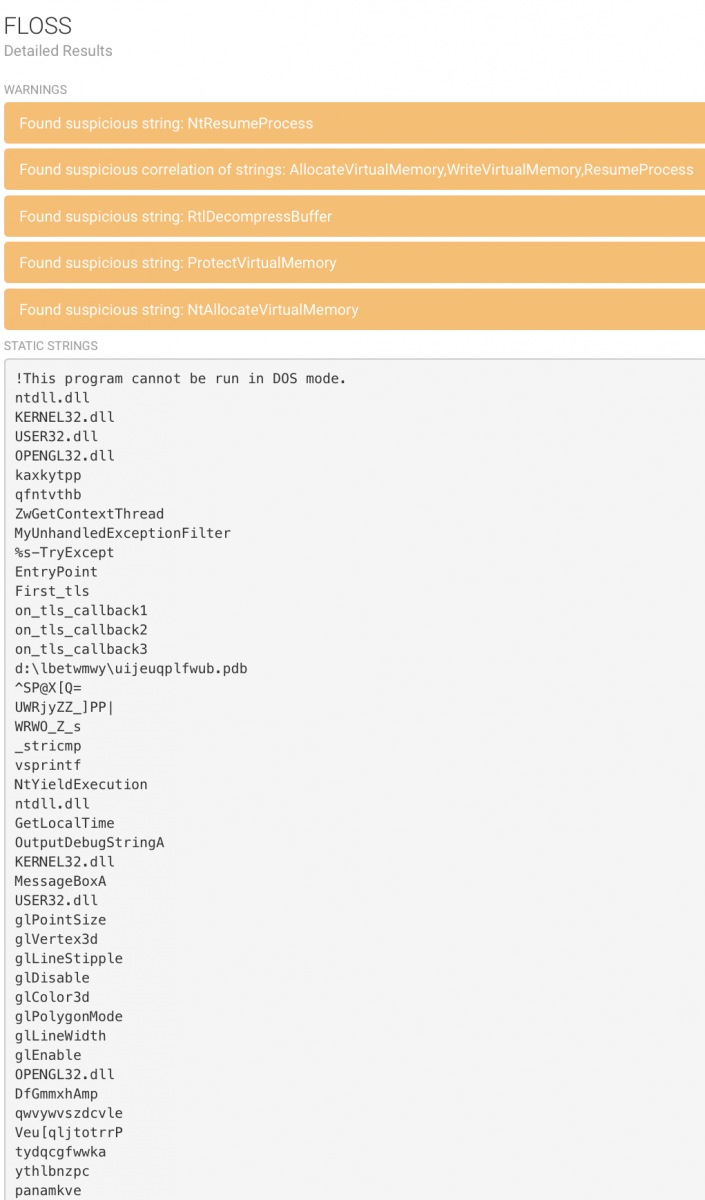This screenshot has width=705, height=1200.
Task: Select the ZwGetContextThread string
Action: [x=89, y=514]
